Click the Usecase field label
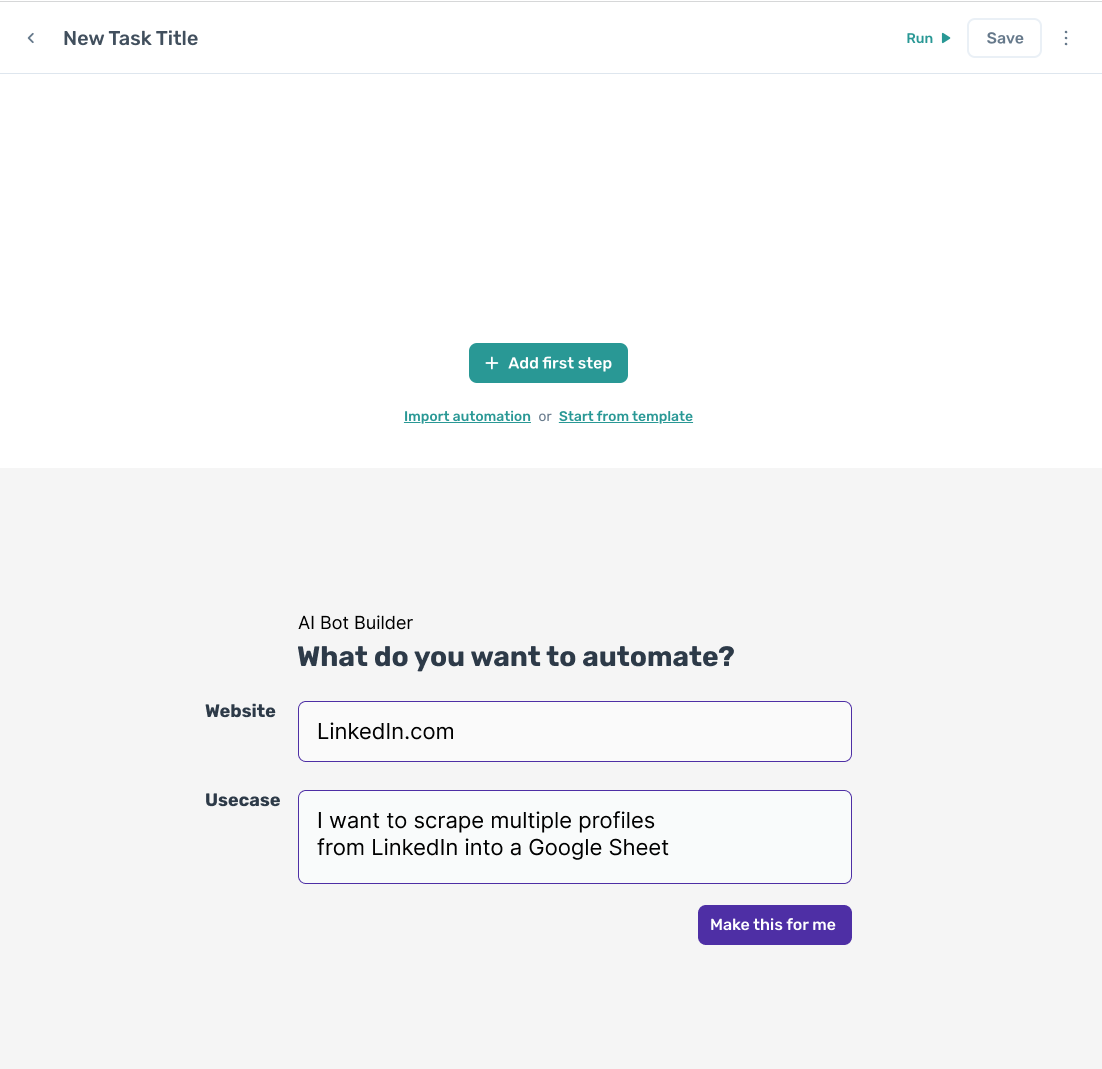Screen dimensions: 1102x1069 [242, 800]
